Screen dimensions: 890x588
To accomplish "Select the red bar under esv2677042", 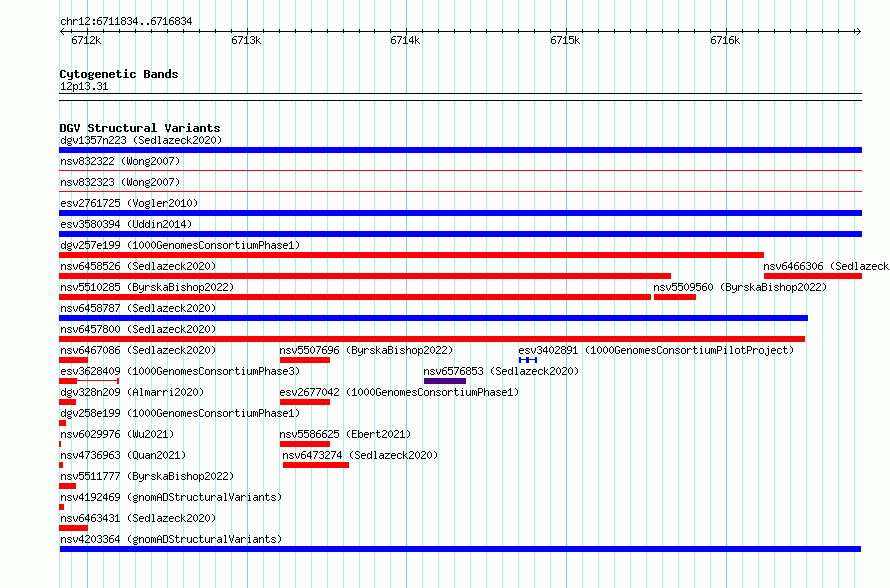I will coord(305,402).
